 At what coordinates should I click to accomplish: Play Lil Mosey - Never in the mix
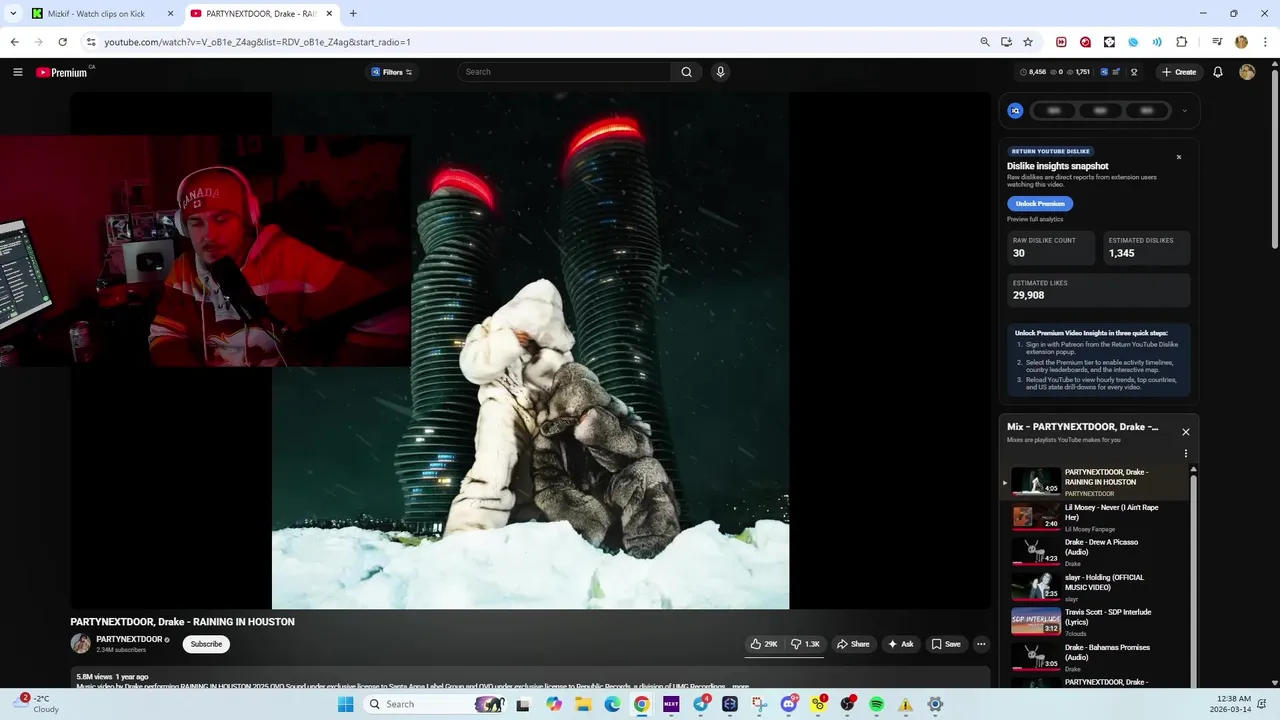1097,517
